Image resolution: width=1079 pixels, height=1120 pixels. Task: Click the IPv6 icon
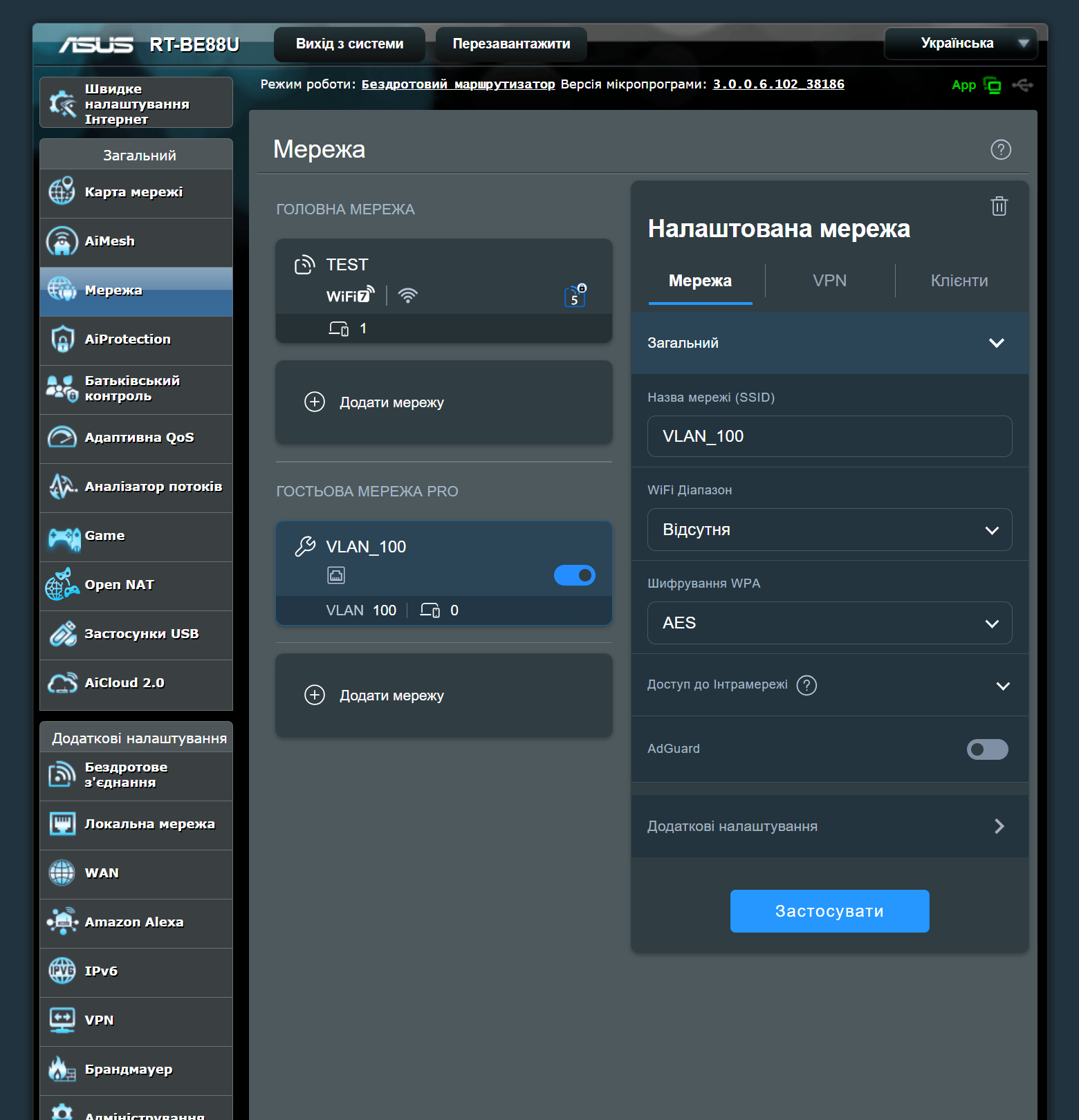click(62, 971)
